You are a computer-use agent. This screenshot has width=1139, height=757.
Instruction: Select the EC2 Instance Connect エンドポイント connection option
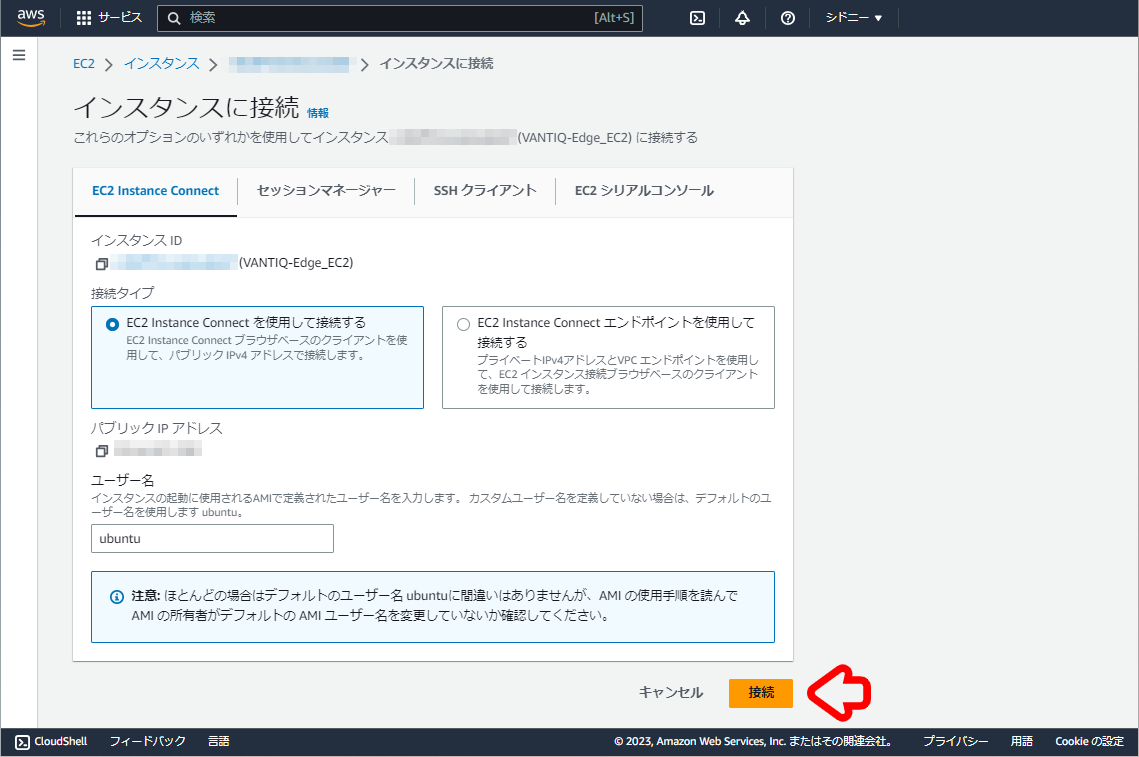point(462,323)
